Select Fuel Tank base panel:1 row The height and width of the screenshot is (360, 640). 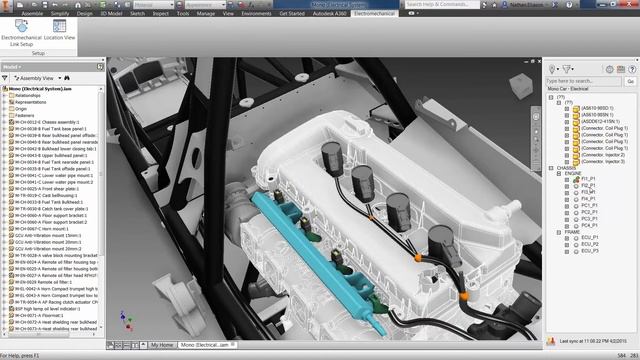pos(51,129)
